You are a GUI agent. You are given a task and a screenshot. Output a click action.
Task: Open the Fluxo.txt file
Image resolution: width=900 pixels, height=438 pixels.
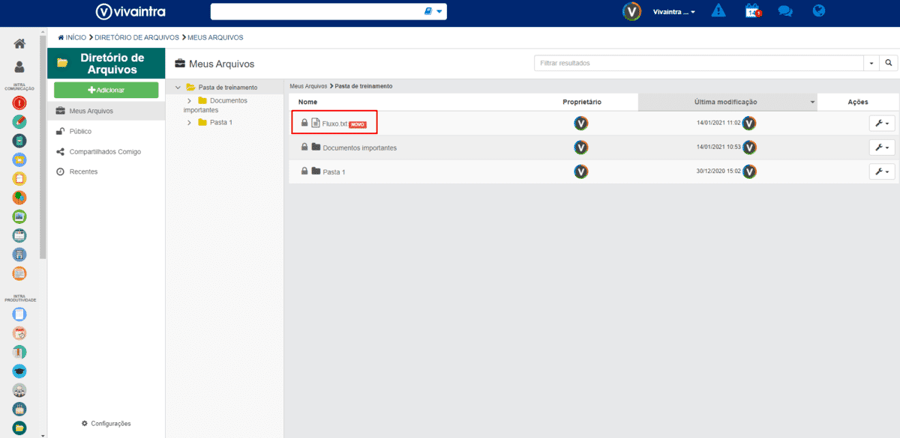point(335,123)
